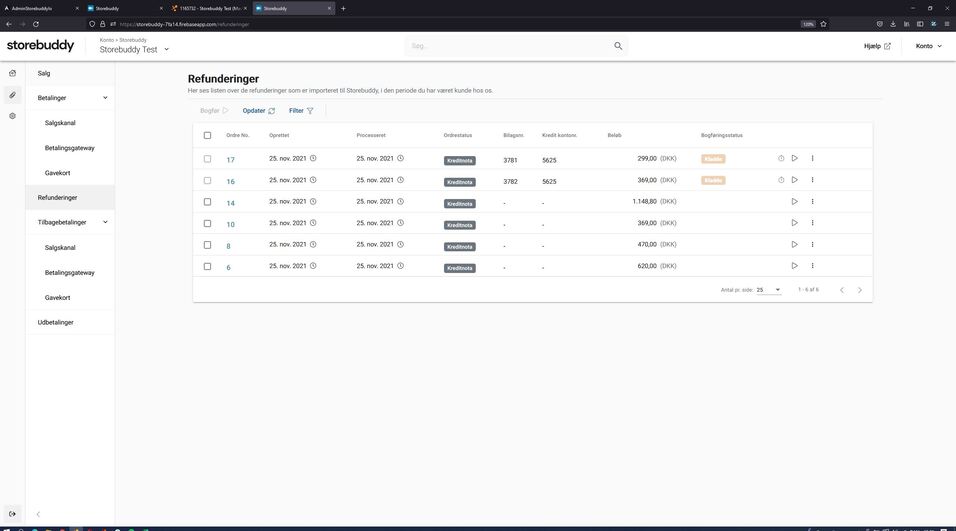Click into the Søg search field
This screenshot has height=531, width=956.
(505, 46)
